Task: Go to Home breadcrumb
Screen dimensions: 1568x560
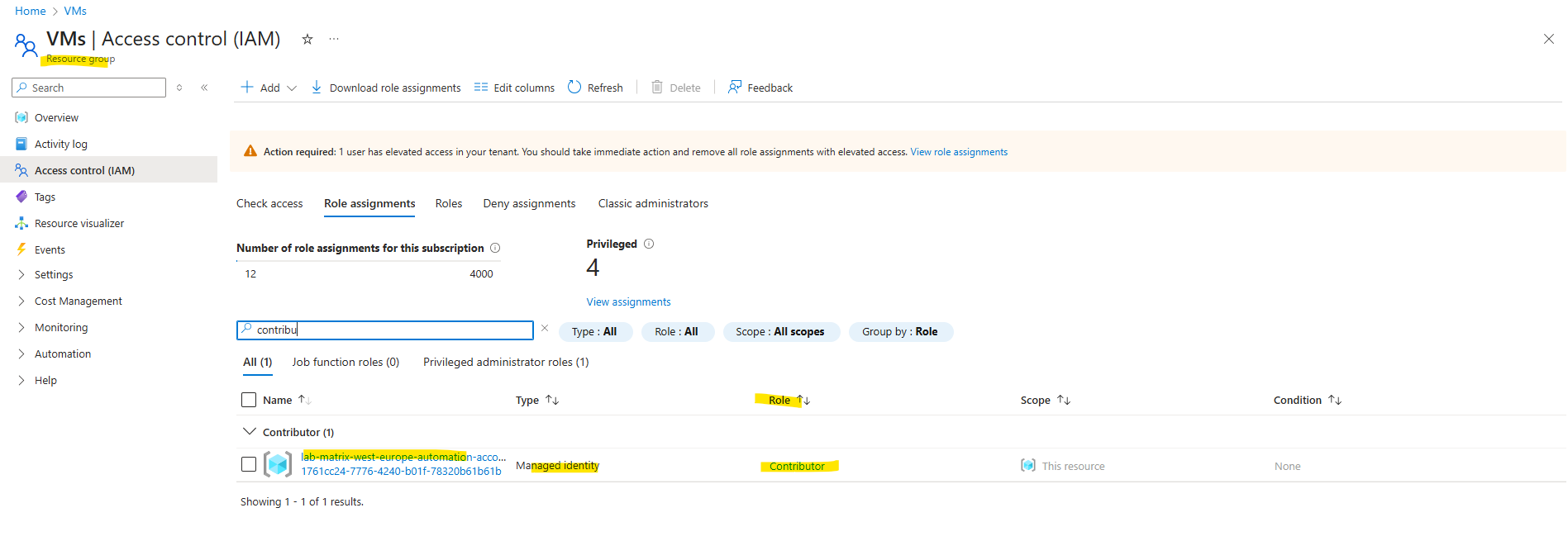Action: (31, 11)
